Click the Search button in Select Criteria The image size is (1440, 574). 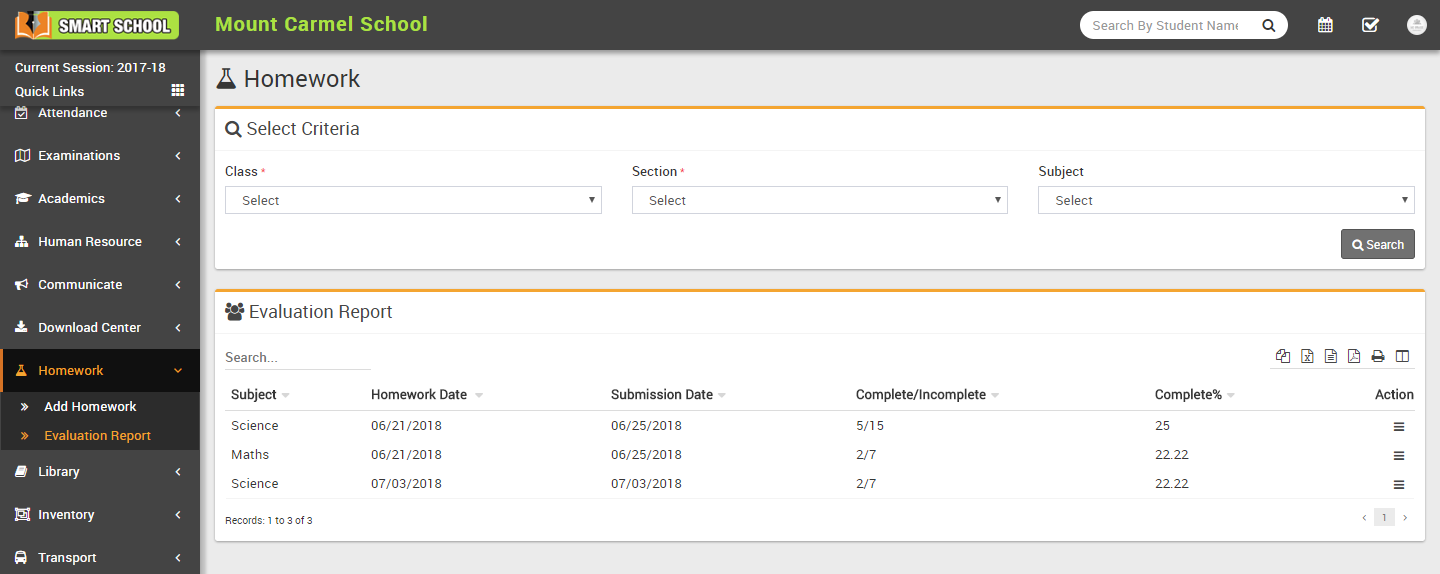pos(1377,244)
